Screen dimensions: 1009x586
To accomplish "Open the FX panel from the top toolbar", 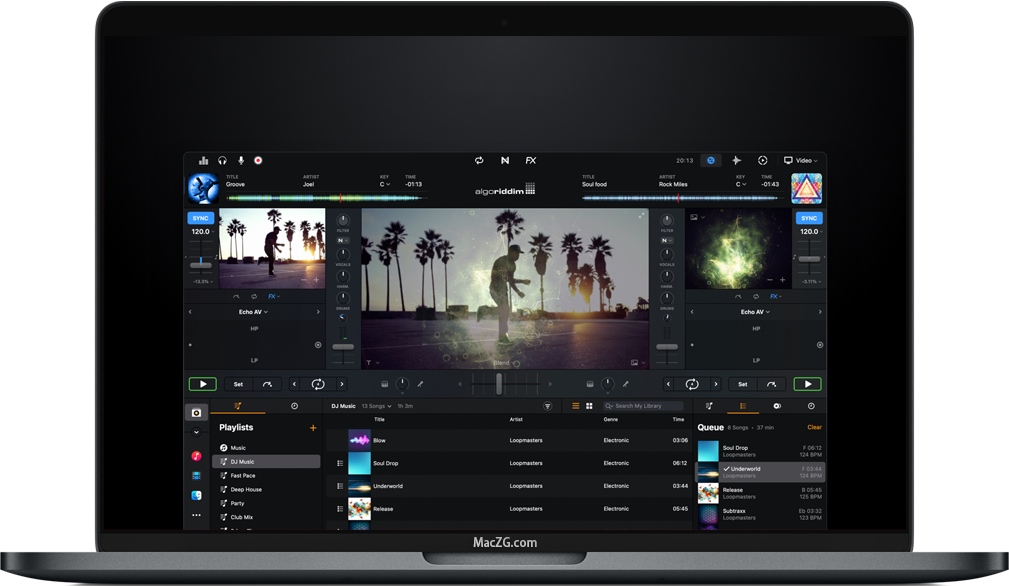I will point(530,160).
